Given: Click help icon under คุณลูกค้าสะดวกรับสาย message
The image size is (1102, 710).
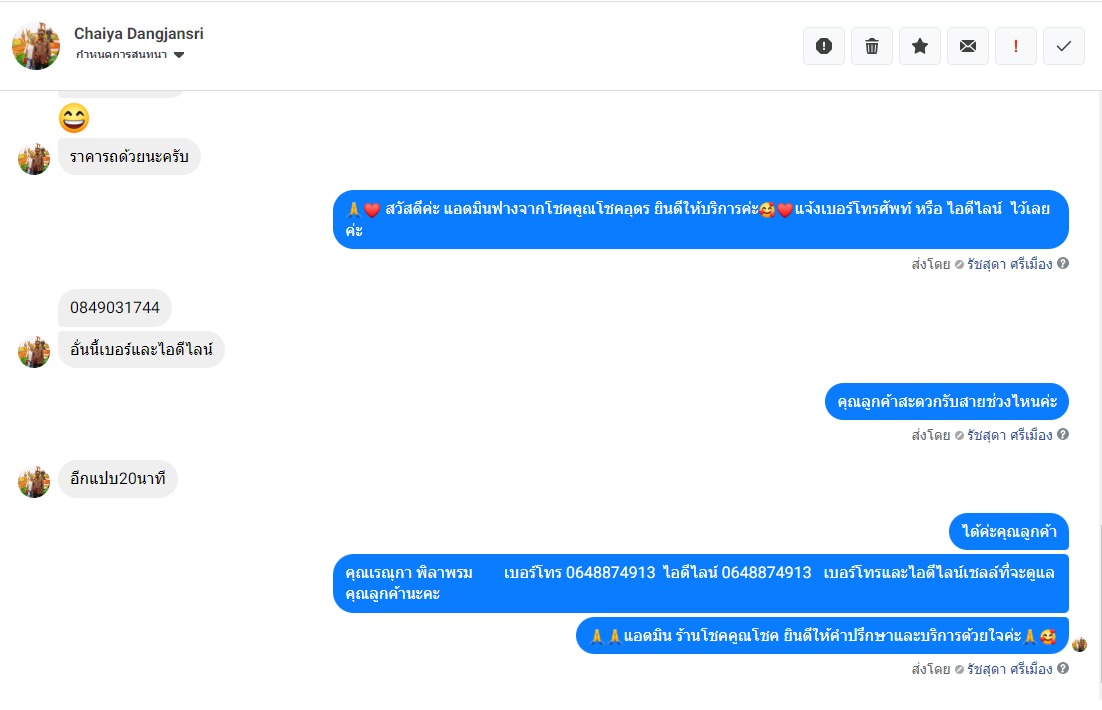Looking at the screenshot, I should click(x=1063, y=434).
